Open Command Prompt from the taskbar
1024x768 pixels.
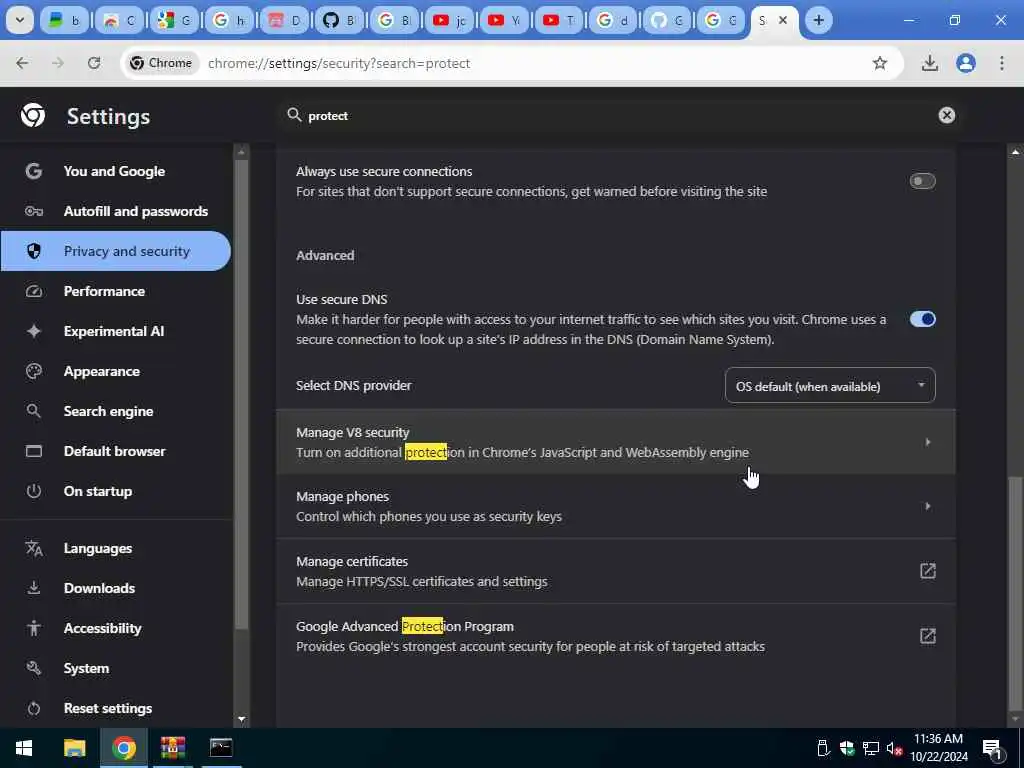(221, 748)
